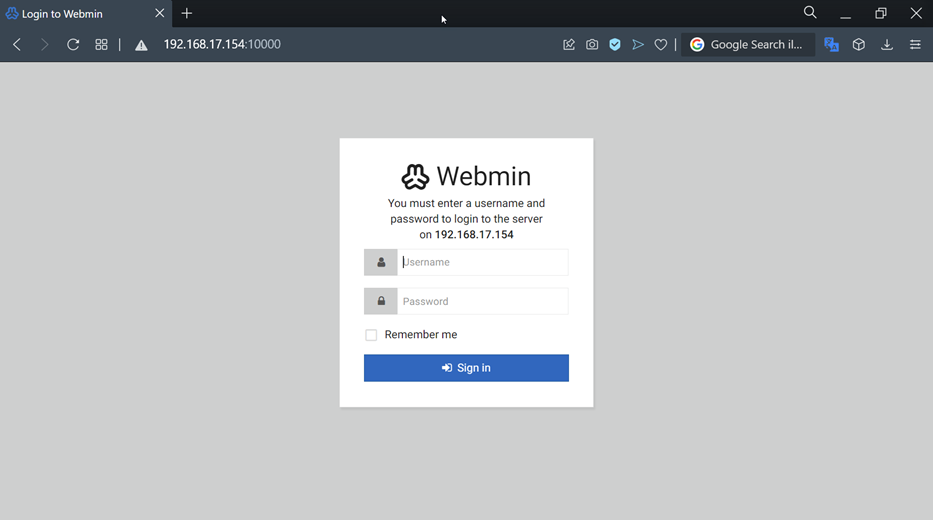Image resolution: width=933 pixels, height=520 pixels.
Task: Open the cube extensions icon
Action: tap(859, 45)
